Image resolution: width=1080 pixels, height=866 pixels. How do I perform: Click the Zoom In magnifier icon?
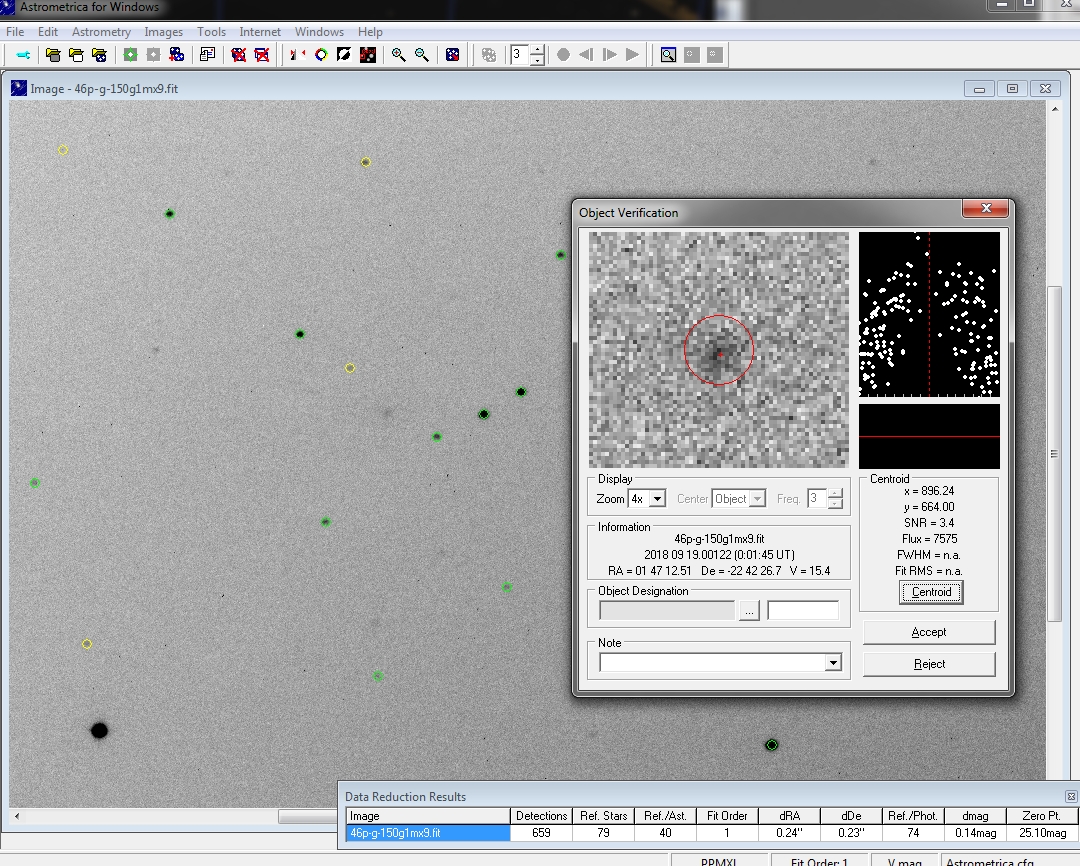398,55
